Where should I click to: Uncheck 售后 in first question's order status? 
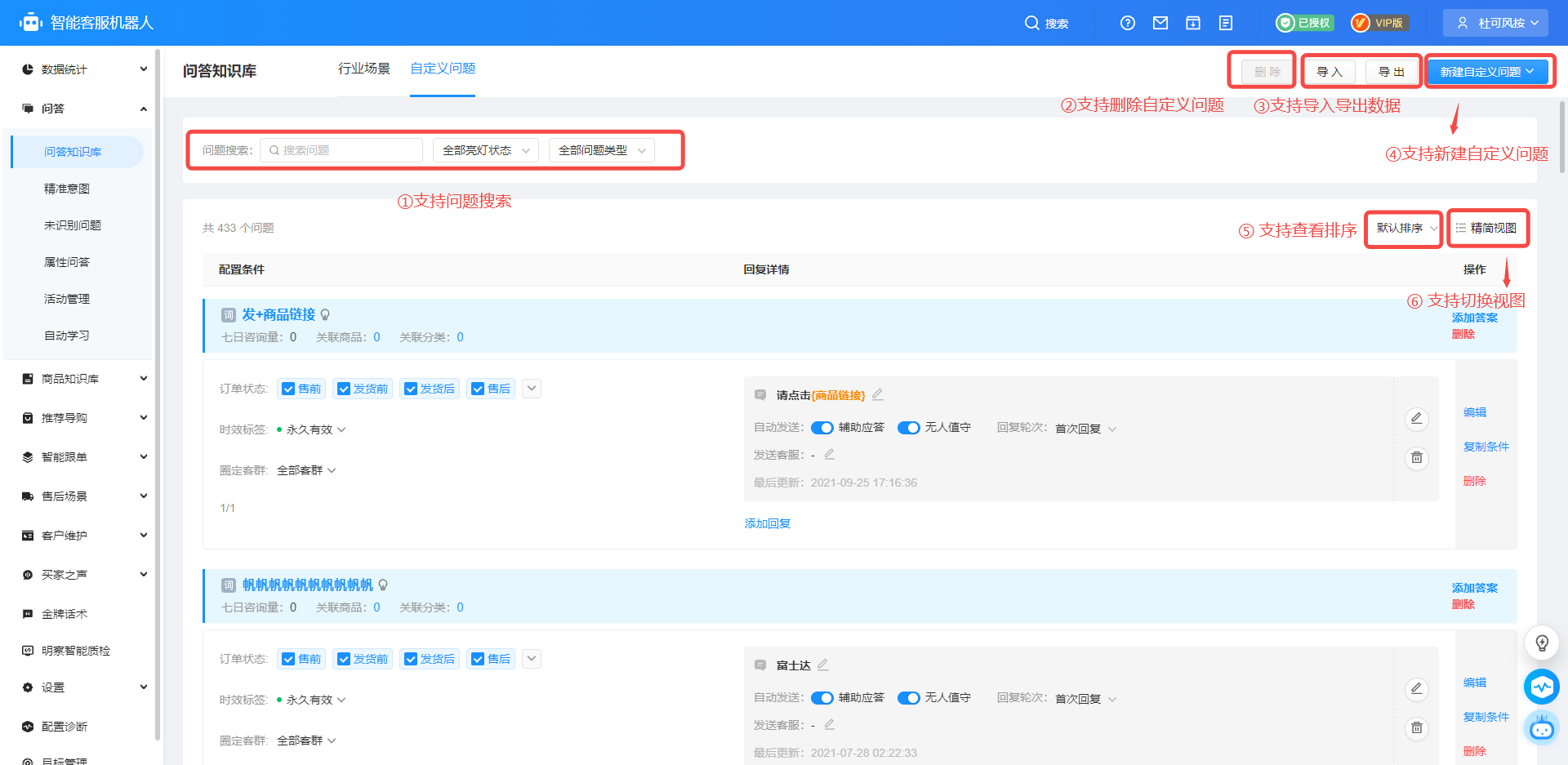coord(478,389)
